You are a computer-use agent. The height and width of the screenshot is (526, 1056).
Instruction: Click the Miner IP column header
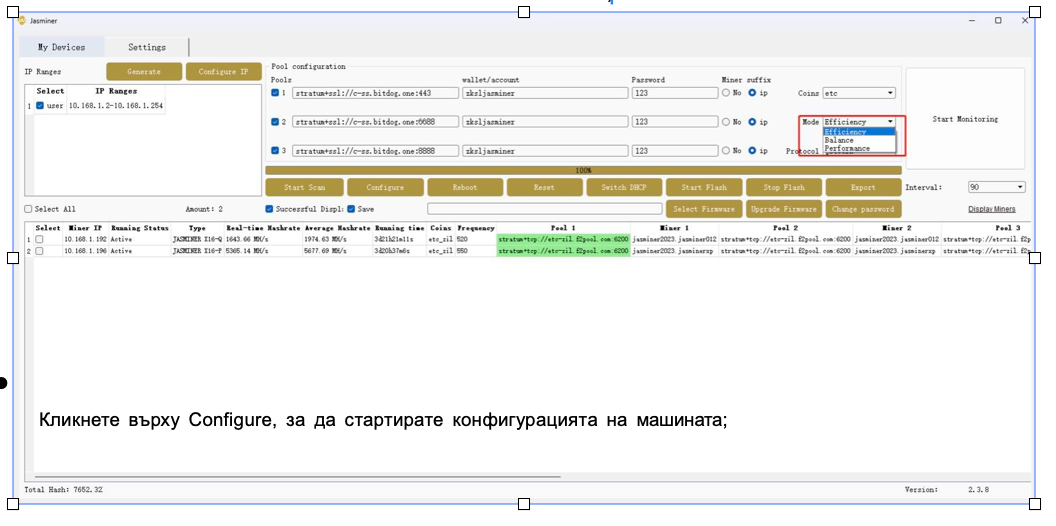pos(85,228)
